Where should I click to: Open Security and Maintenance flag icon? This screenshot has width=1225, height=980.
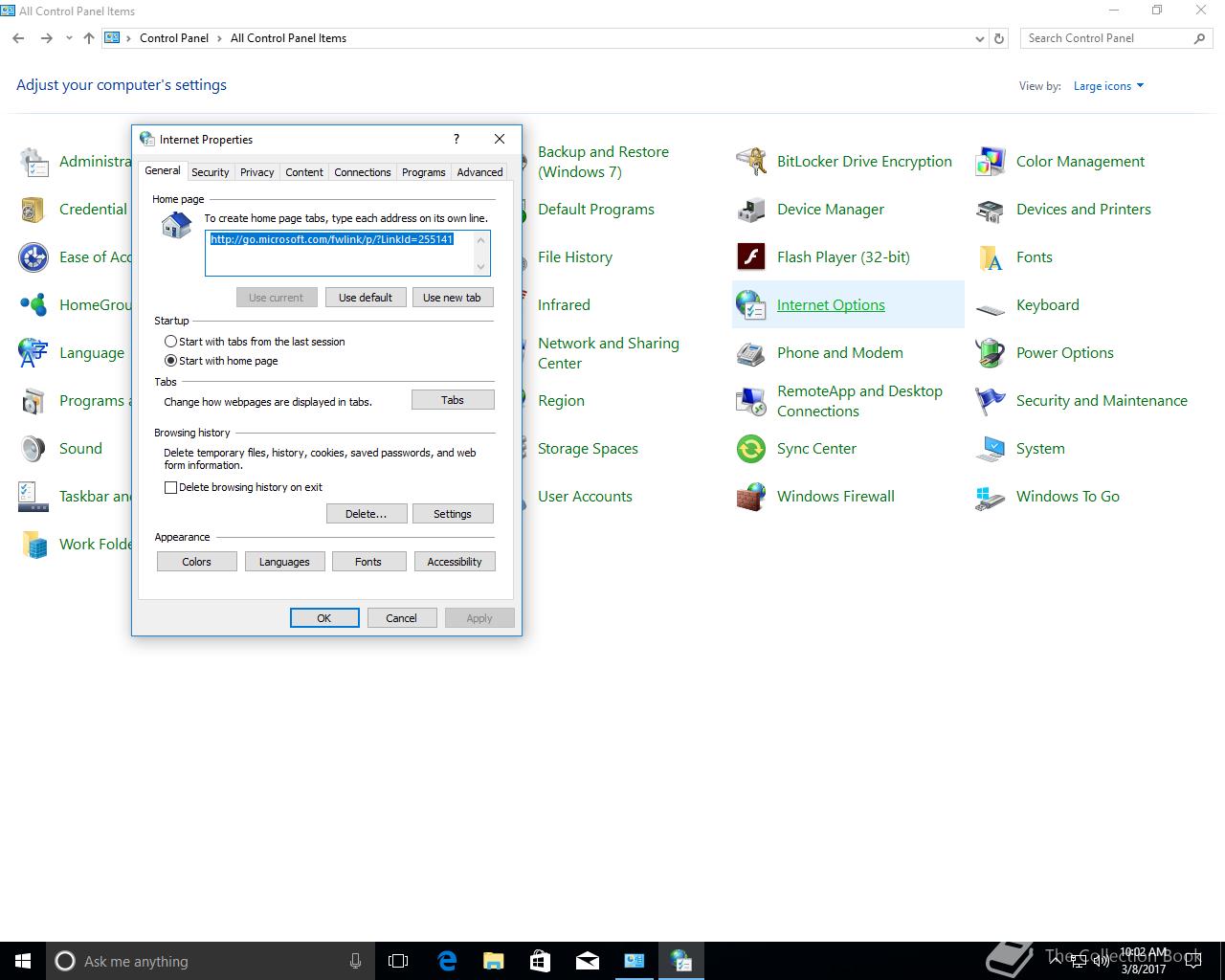(x=991, y=401)
